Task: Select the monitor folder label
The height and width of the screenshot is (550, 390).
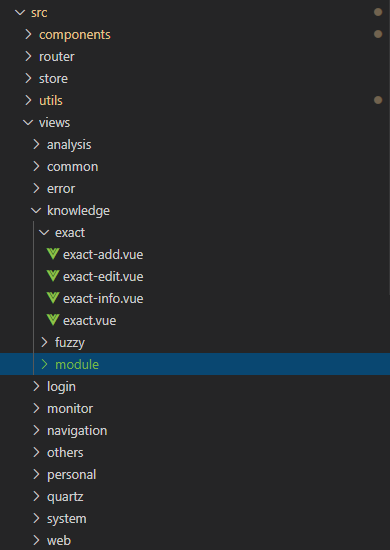Action: (x=70, y=408)
